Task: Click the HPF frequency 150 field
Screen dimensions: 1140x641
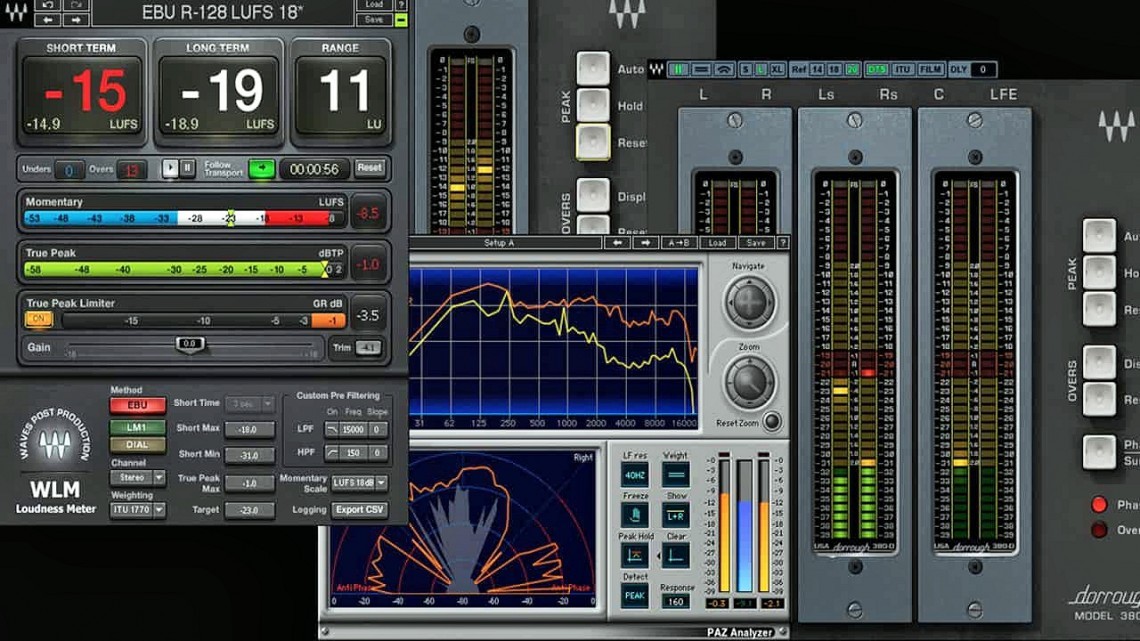Action: [x=353, y=453]
